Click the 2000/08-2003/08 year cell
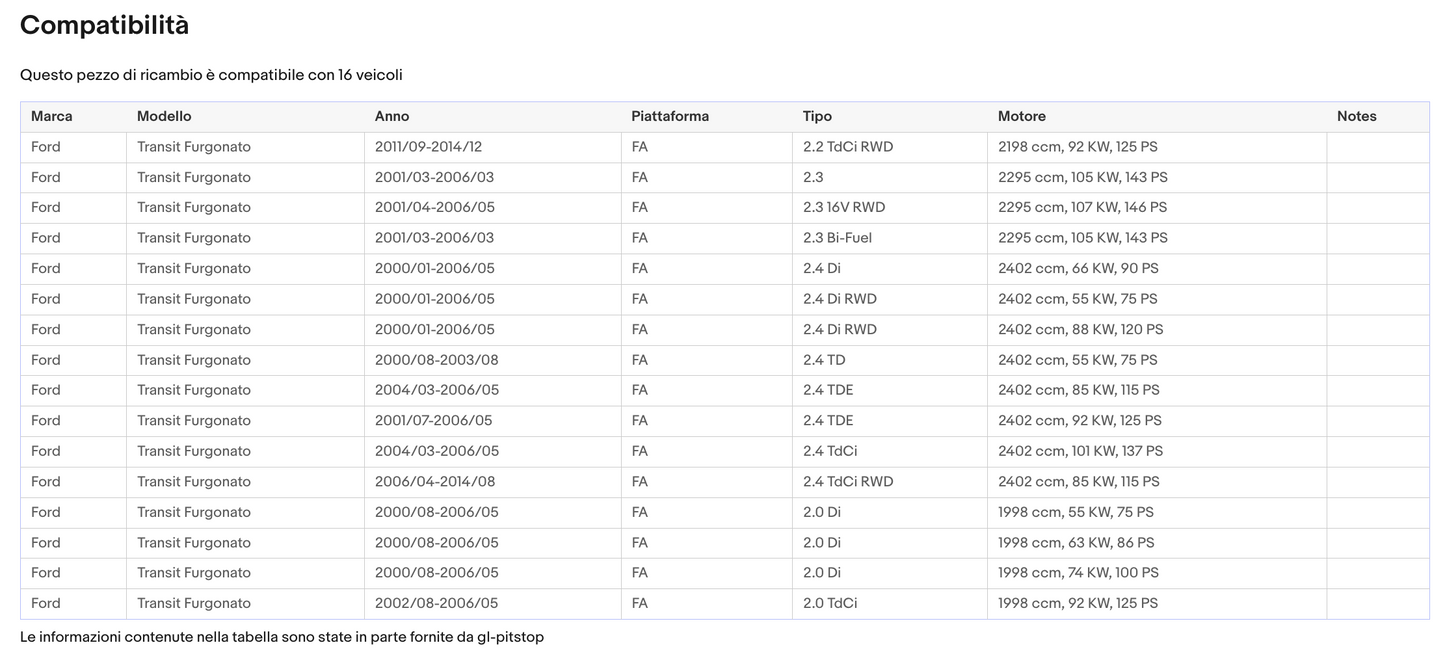 436,360
